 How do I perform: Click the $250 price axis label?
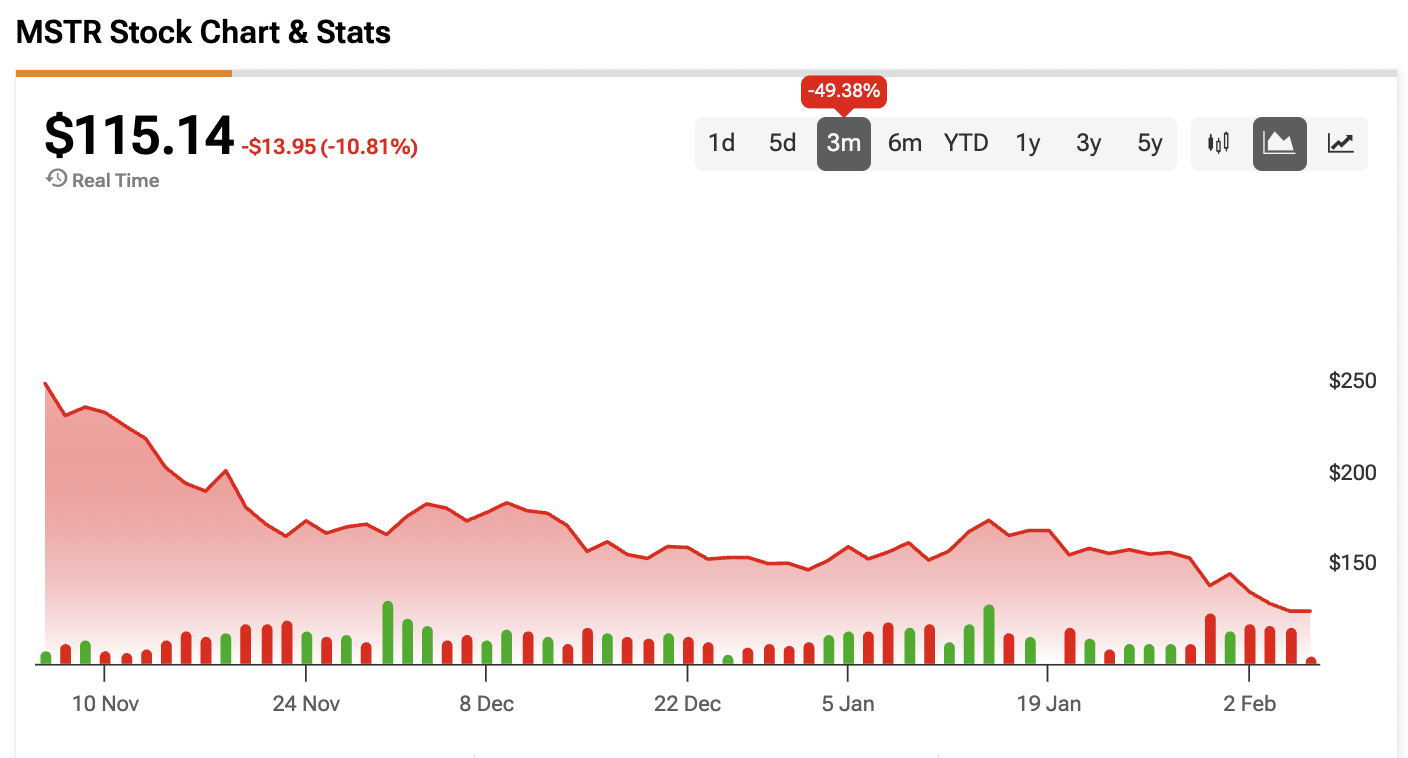tap(1352, 380)
